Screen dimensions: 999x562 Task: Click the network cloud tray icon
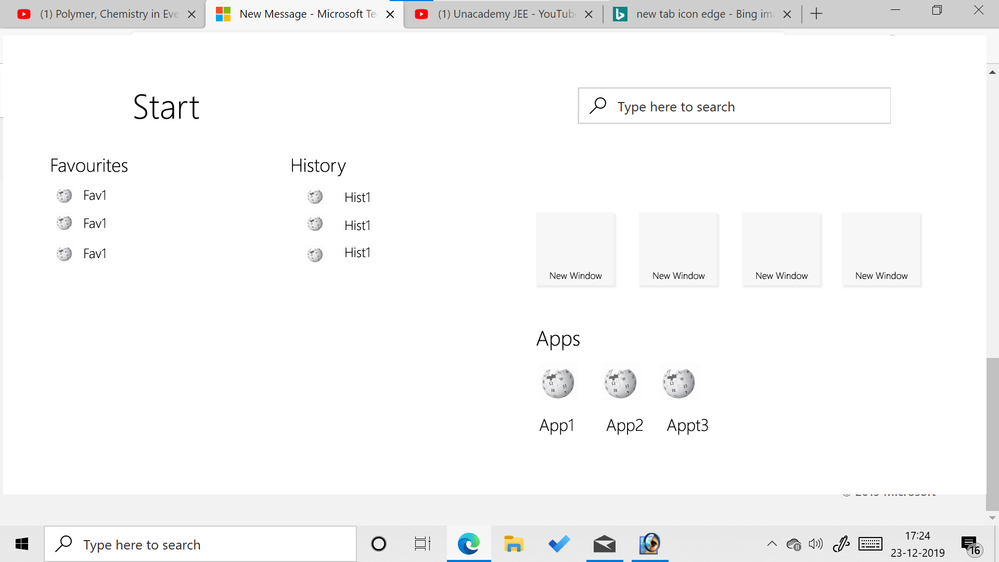pos(793,544)
